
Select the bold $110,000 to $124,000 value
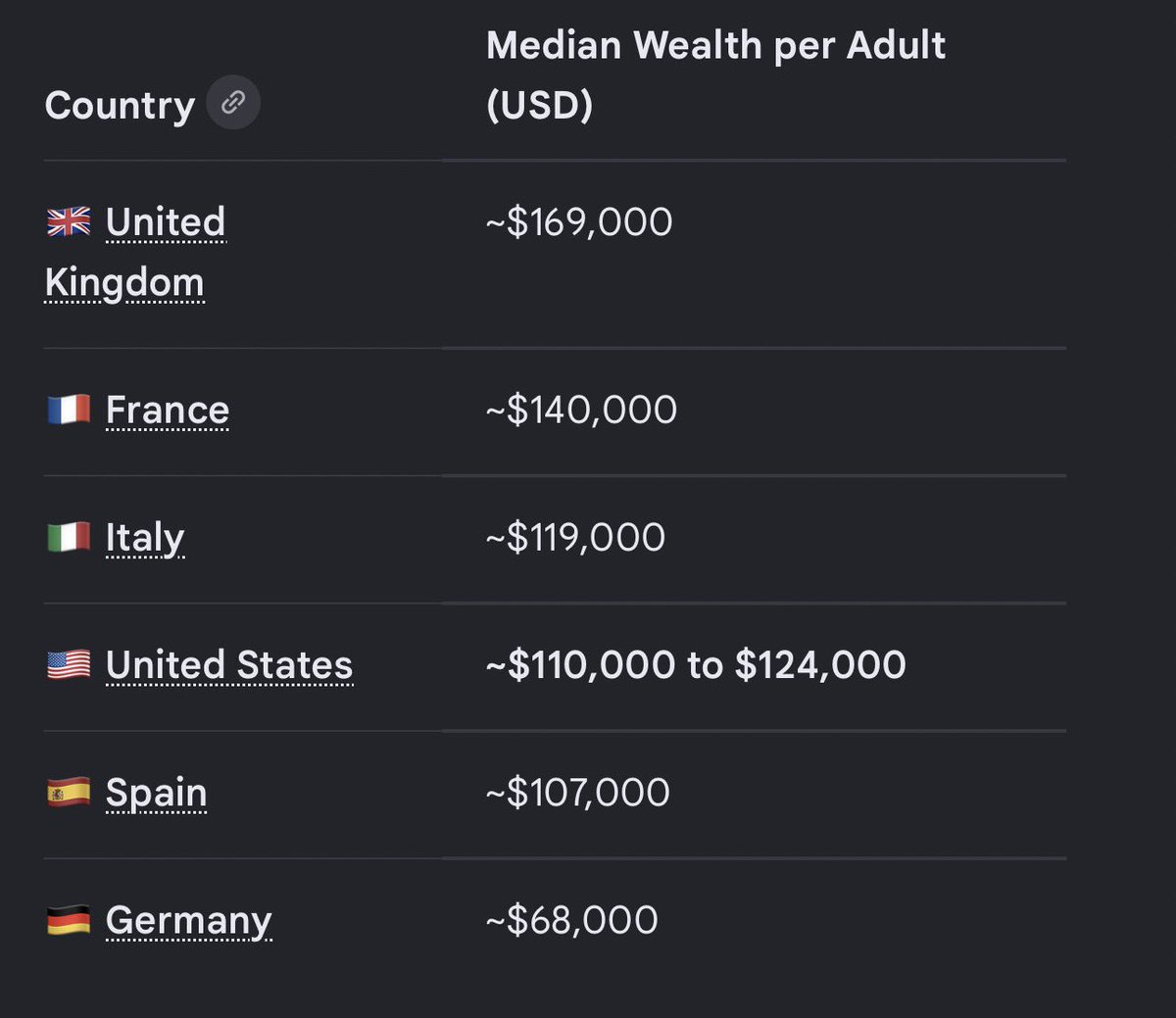pyautogui.click(x=696, y=665)
